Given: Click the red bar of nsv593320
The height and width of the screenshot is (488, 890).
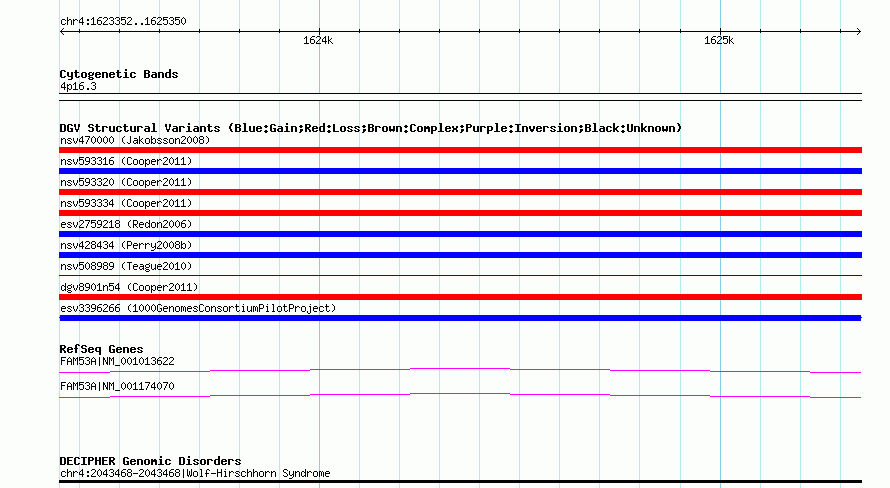Looking at the screenshot, I should click(x=460, y=192).
